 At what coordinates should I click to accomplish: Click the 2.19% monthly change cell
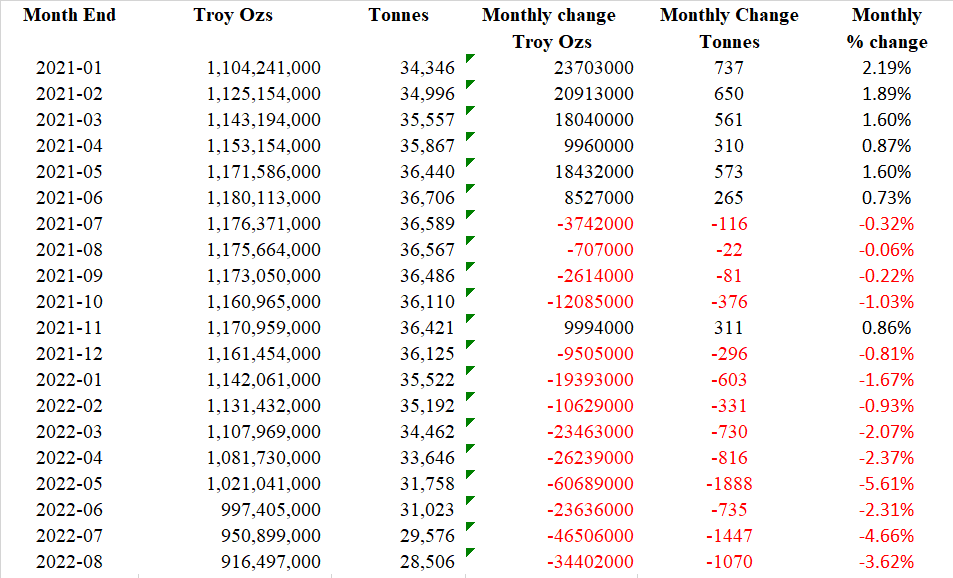point(886,68)
